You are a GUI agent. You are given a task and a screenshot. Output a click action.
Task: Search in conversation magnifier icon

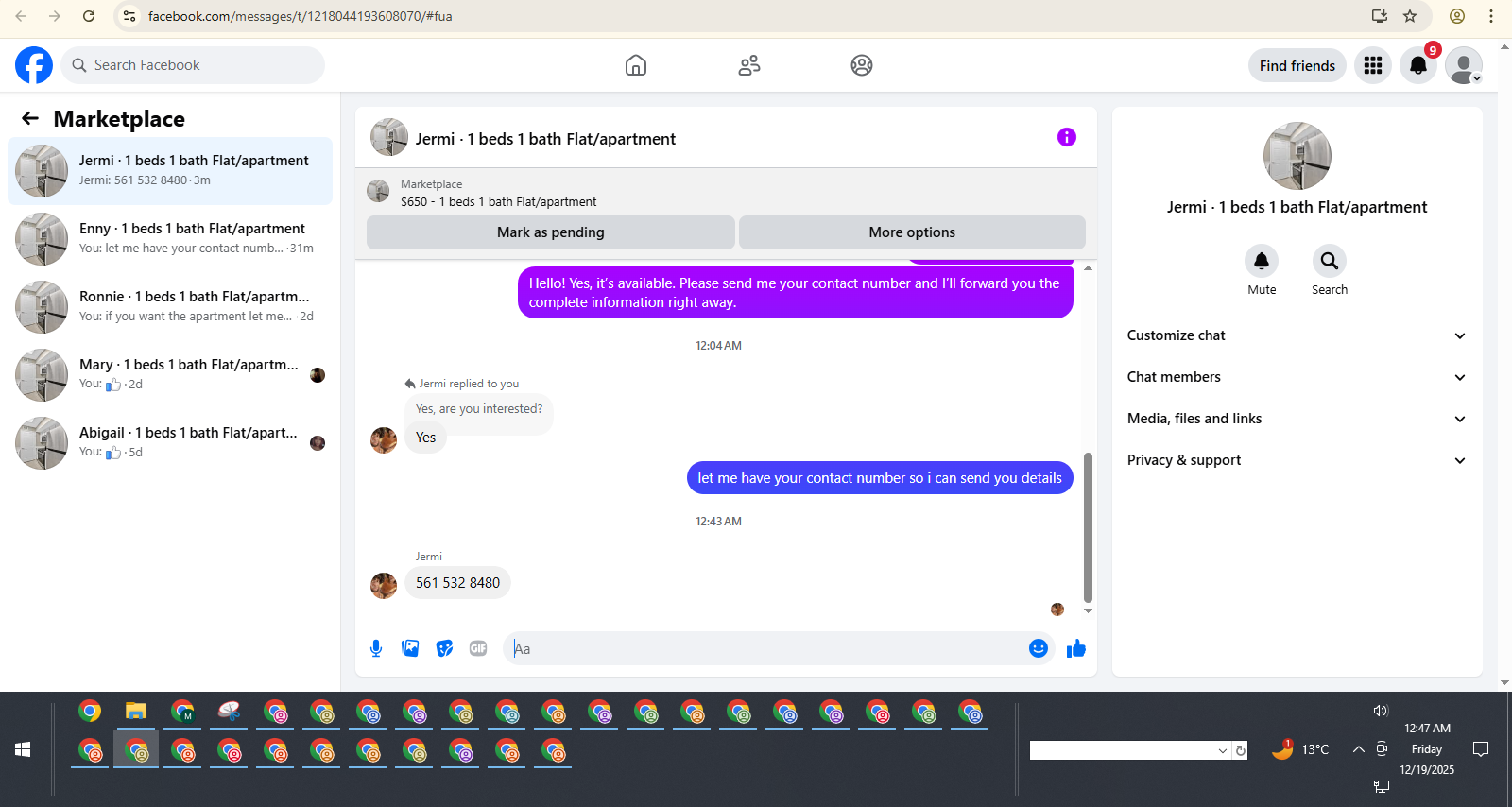[1330, 261]
